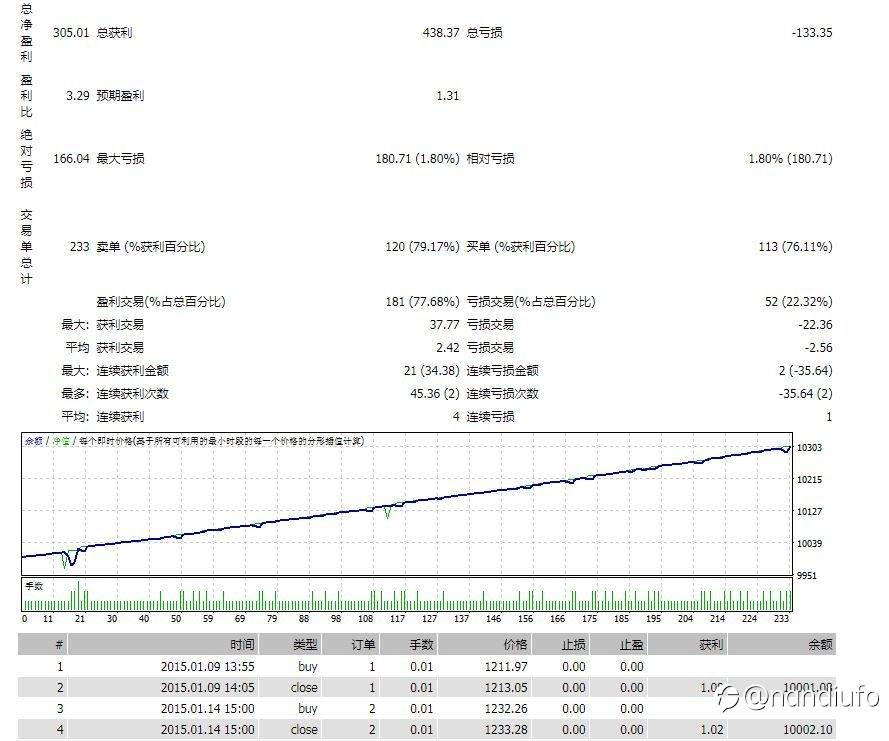Select the profit trades value 181 (77.68%)

point(422,302)
